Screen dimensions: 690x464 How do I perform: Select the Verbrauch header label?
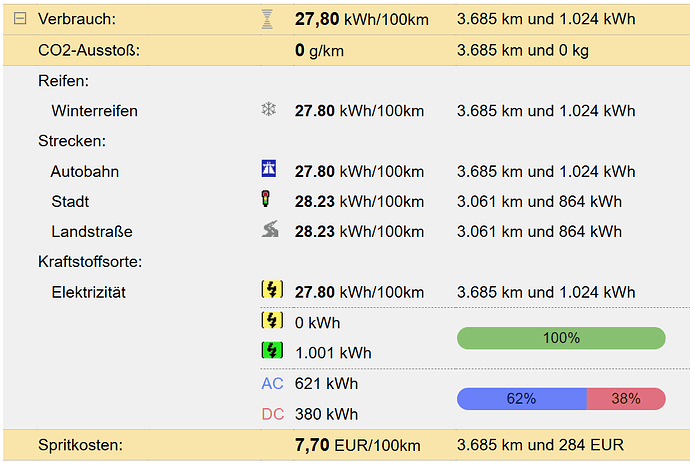click(x=77, y=19)
